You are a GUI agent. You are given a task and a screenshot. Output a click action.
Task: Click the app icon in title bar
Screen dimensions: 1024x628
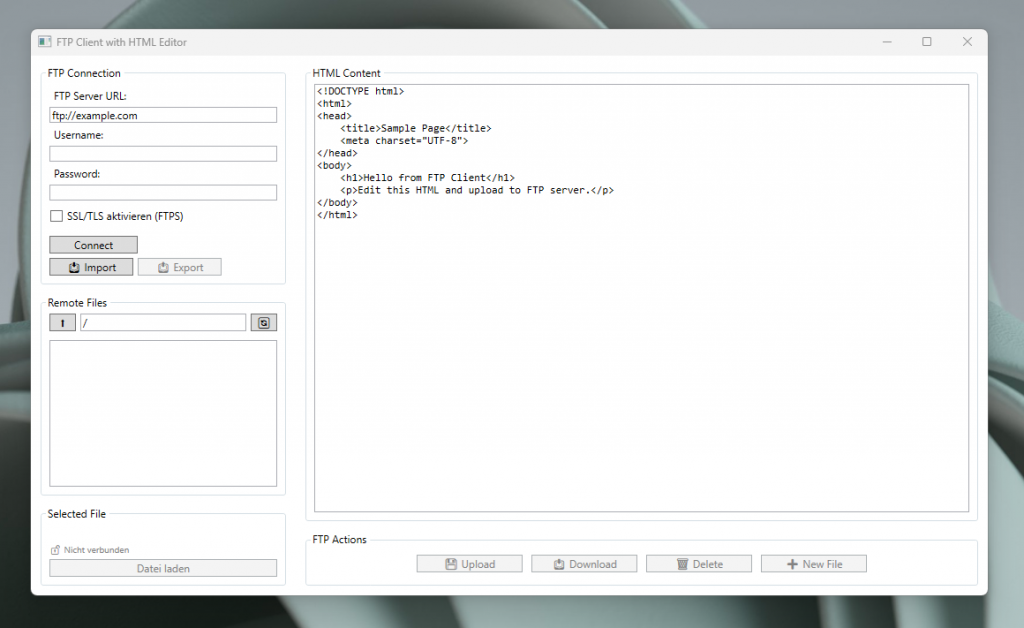pos(45,42)
